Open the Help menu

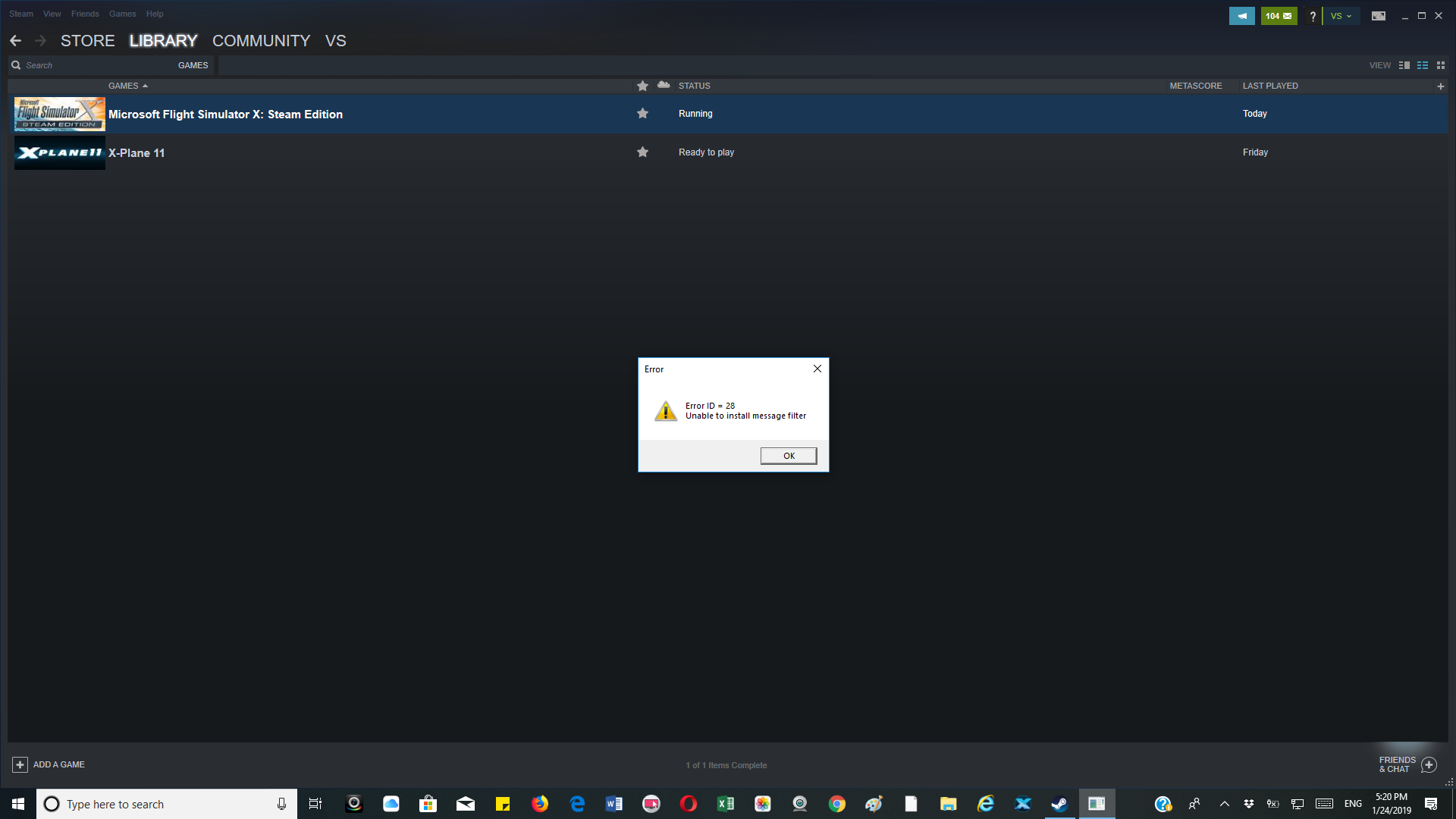155,14
